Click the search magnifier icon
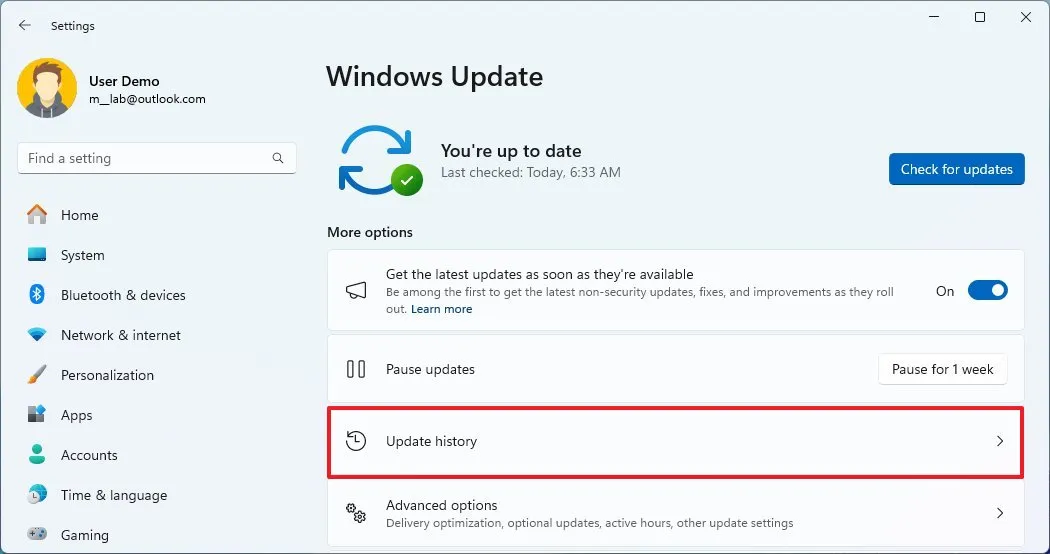This screenshot has height=554, width=1050. (x=278, y=158)
